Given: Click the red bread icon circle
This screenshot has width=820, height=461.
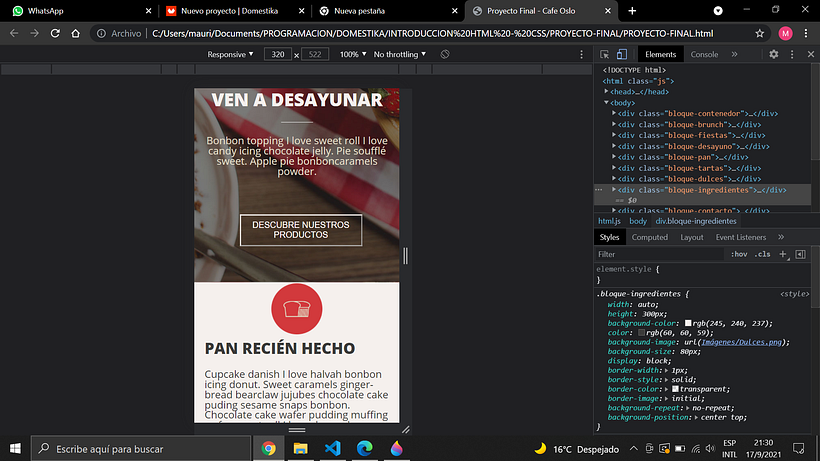Looking at the screenshot, I should point(297,309).
